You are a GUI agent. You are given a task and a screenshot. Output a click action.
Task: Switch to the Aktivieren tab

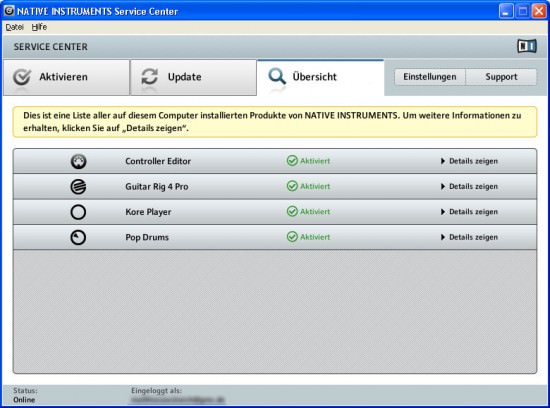tap(66, 77)
